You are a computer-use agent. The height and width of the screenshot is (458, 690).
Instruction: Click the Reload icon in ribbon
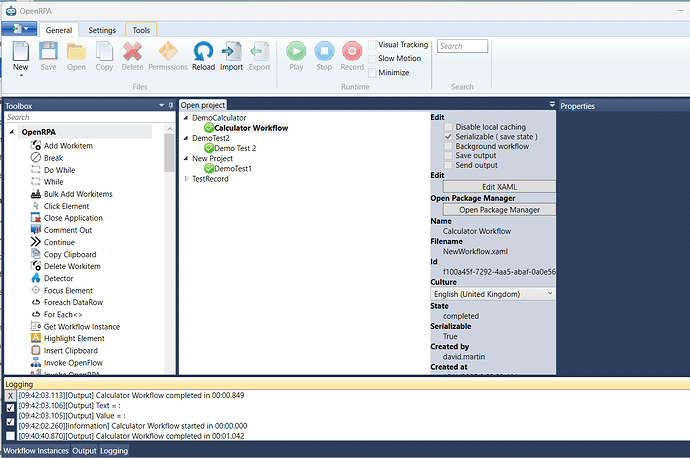[203, 53]
